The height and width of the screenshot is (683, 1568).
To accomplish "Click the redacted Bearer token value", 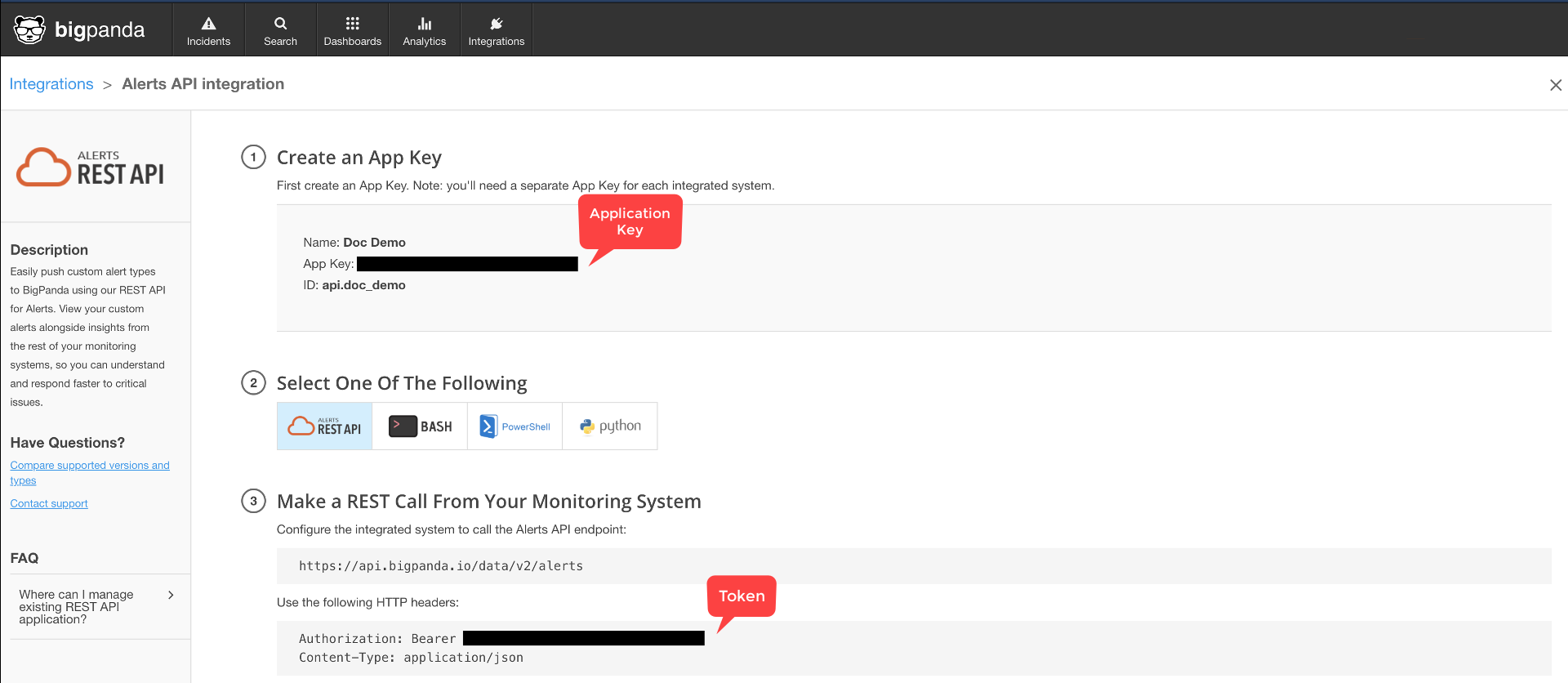I will pyautogui.click(x=583, y=639).
